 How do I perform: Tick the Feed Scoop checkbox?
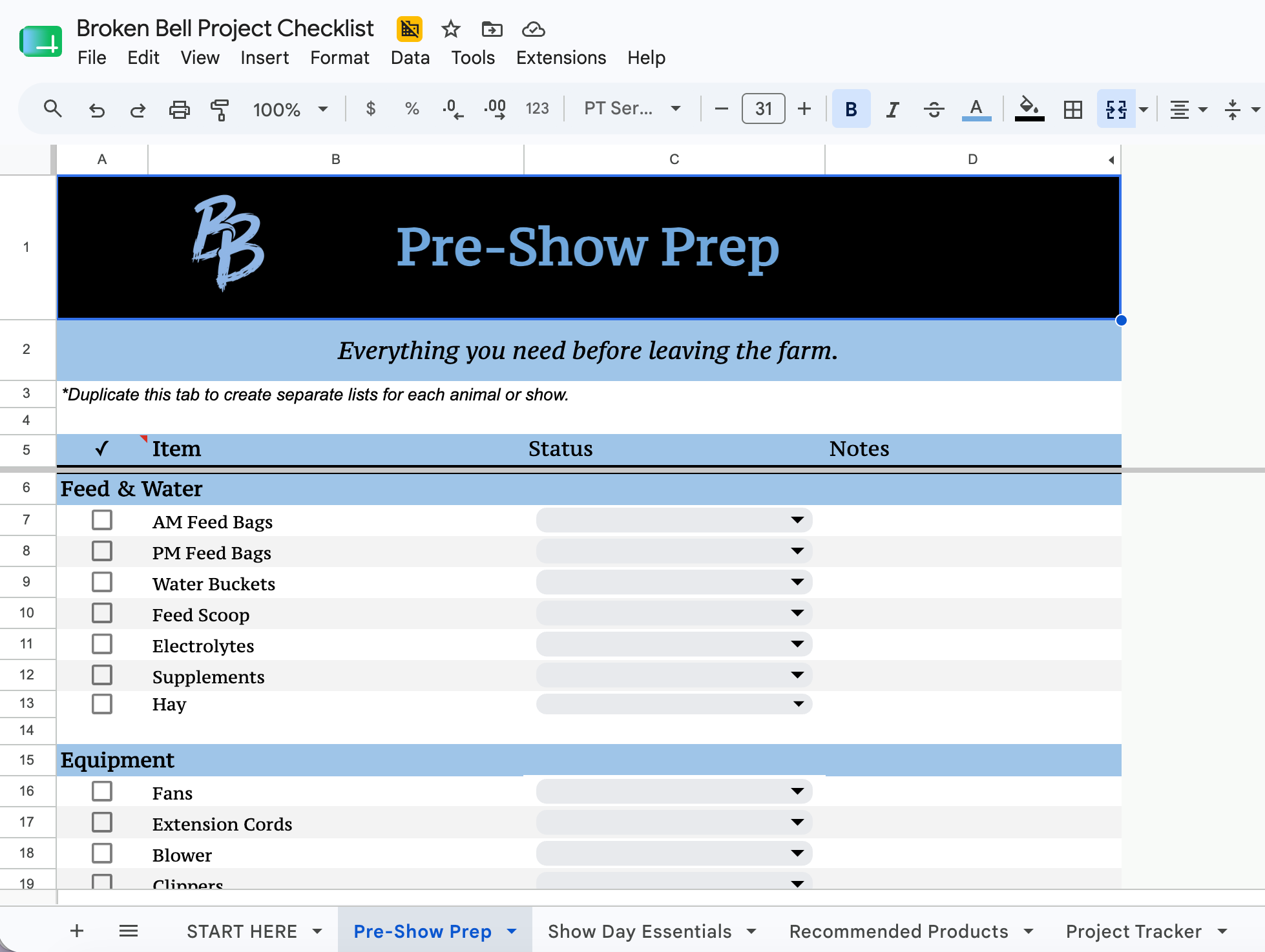pos(102,613)
